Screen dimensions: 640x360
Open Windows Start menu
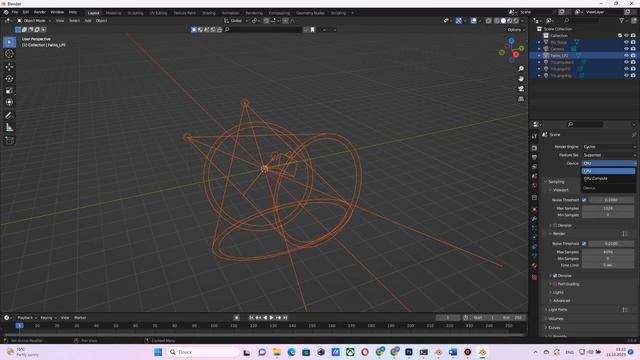click(x=158, y=352)
